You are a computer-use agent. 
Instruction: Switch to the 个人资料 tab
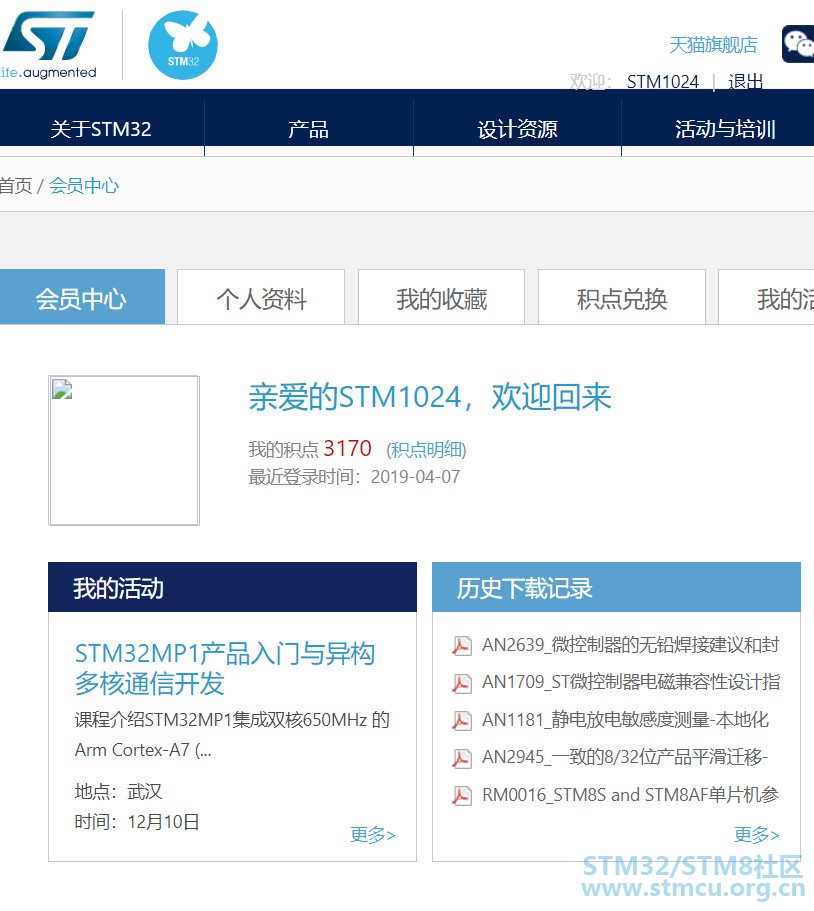point(261,297)
